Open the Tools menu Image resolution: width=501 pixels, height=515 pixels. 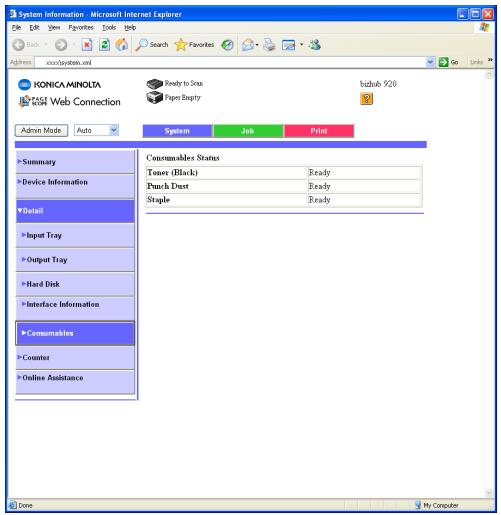coord(109,28)
